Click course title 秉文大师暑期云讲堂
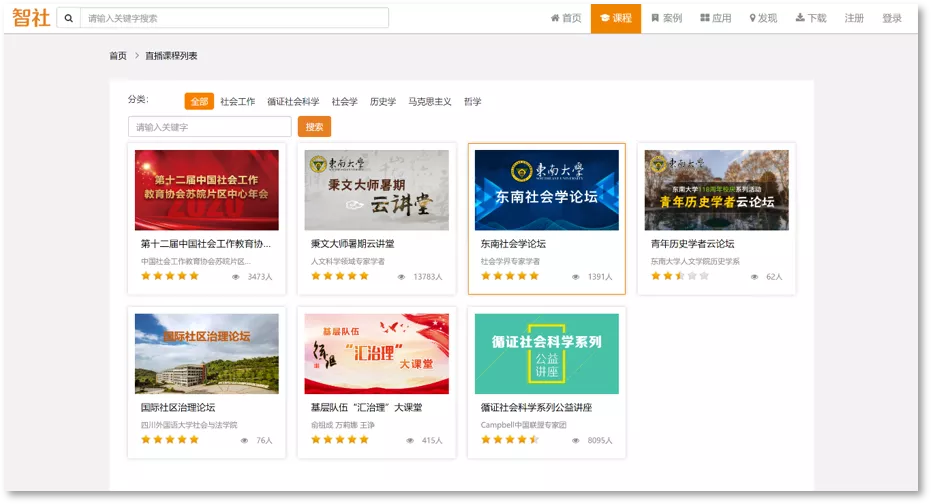This screenshot has width=931, height=504. coord(352,244)
